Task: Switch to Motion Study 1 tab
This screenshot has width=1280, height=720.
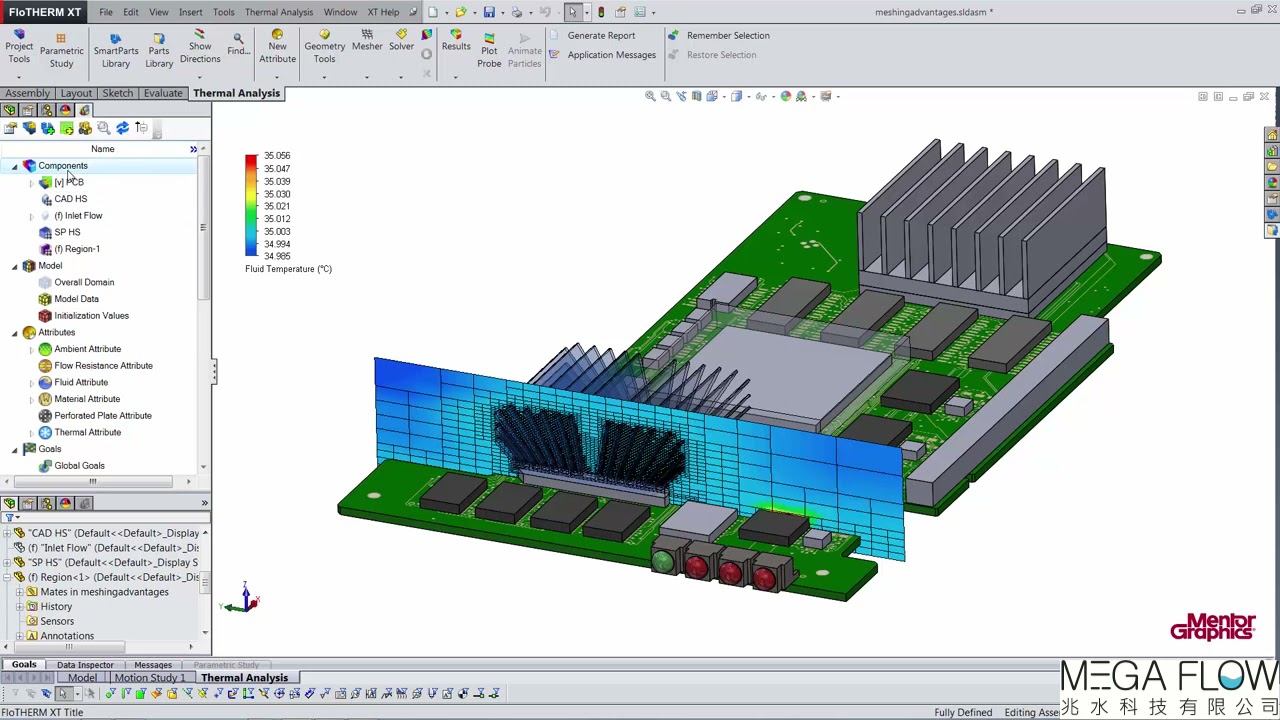Action: (x=150, y=678)
